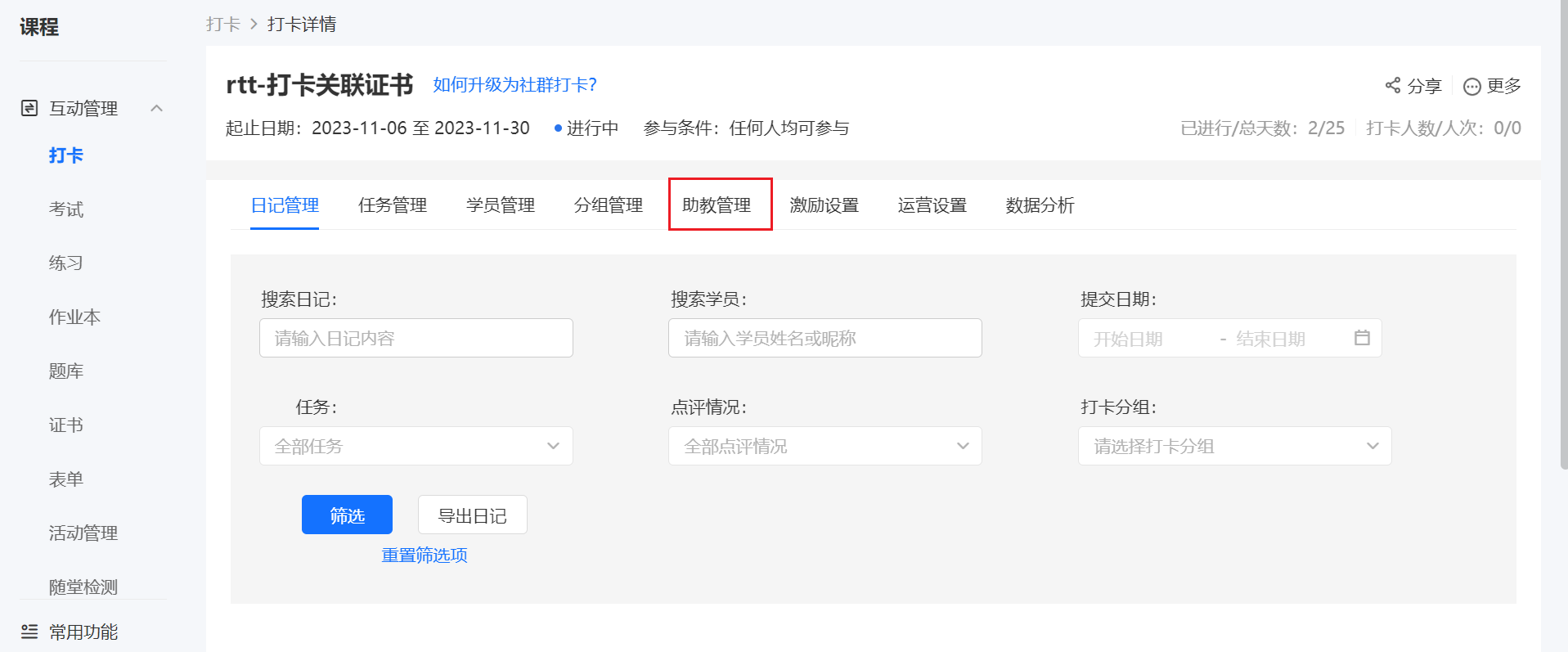Click the share icon next to 分享
The image size is (1568, 652).
click(x=1392, y=85)
